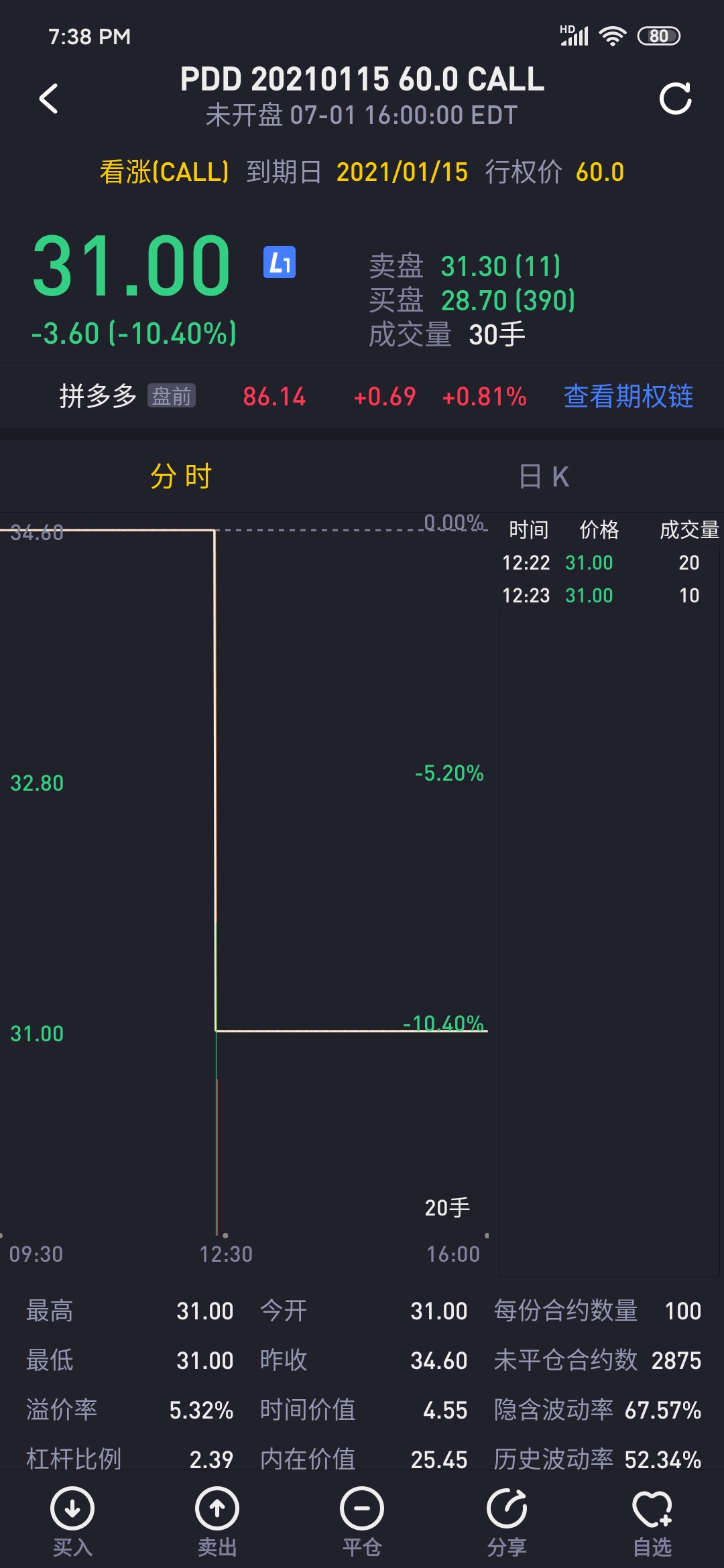Switch to the 分时 intraday tab

tap(181, 476)
